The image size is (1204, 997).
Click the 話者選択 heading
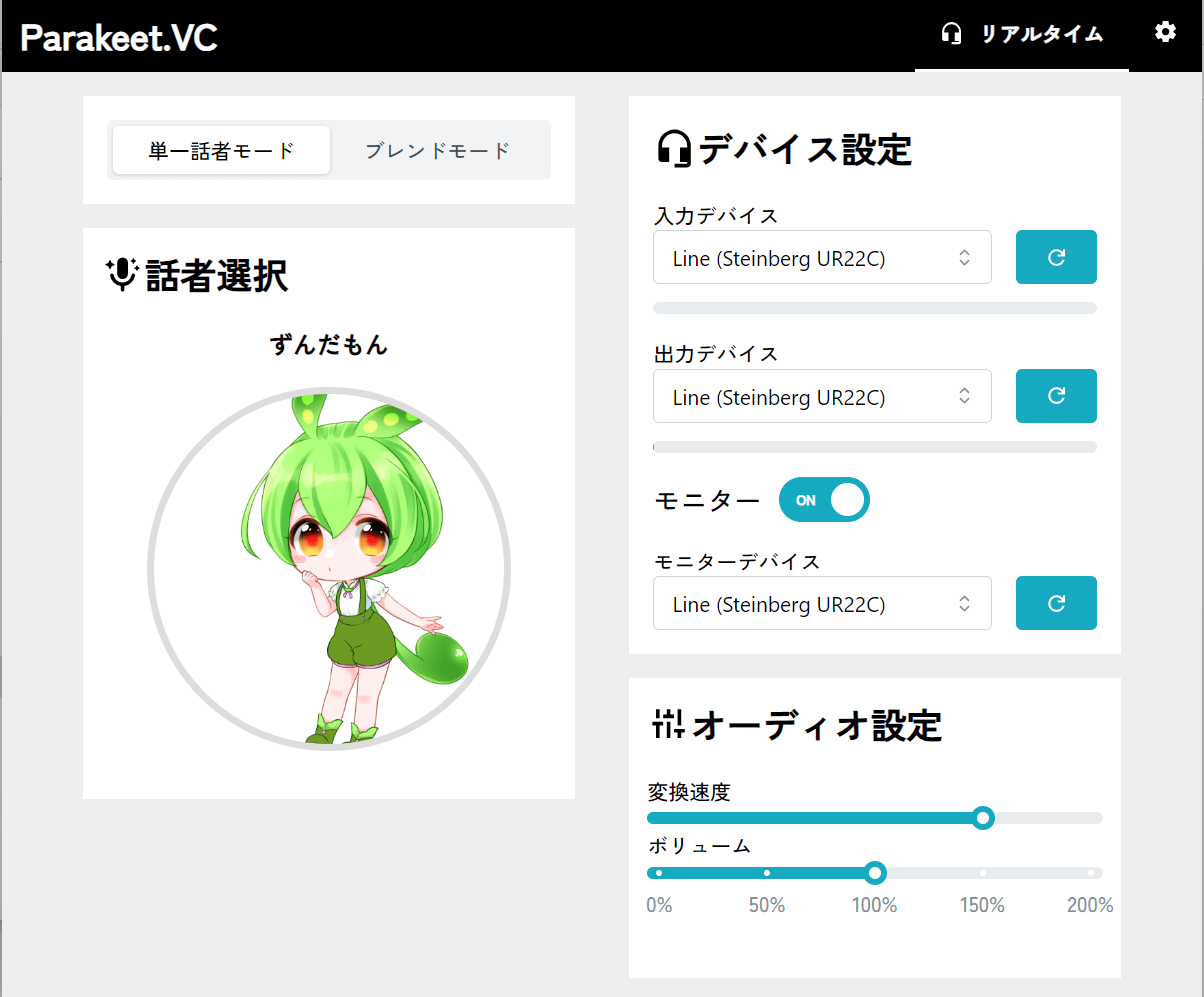coord(217,275)
